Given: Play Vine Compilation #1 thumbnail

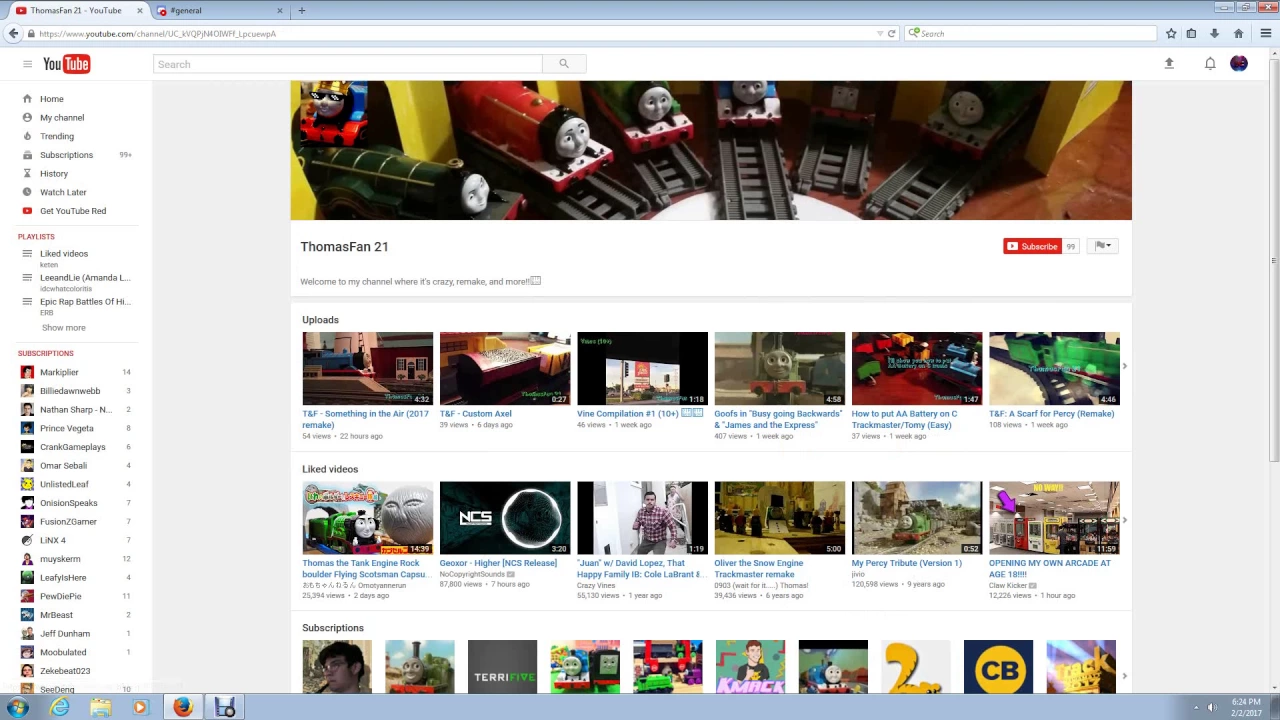Looking at the screenshot, I should [x=642, y=368].
